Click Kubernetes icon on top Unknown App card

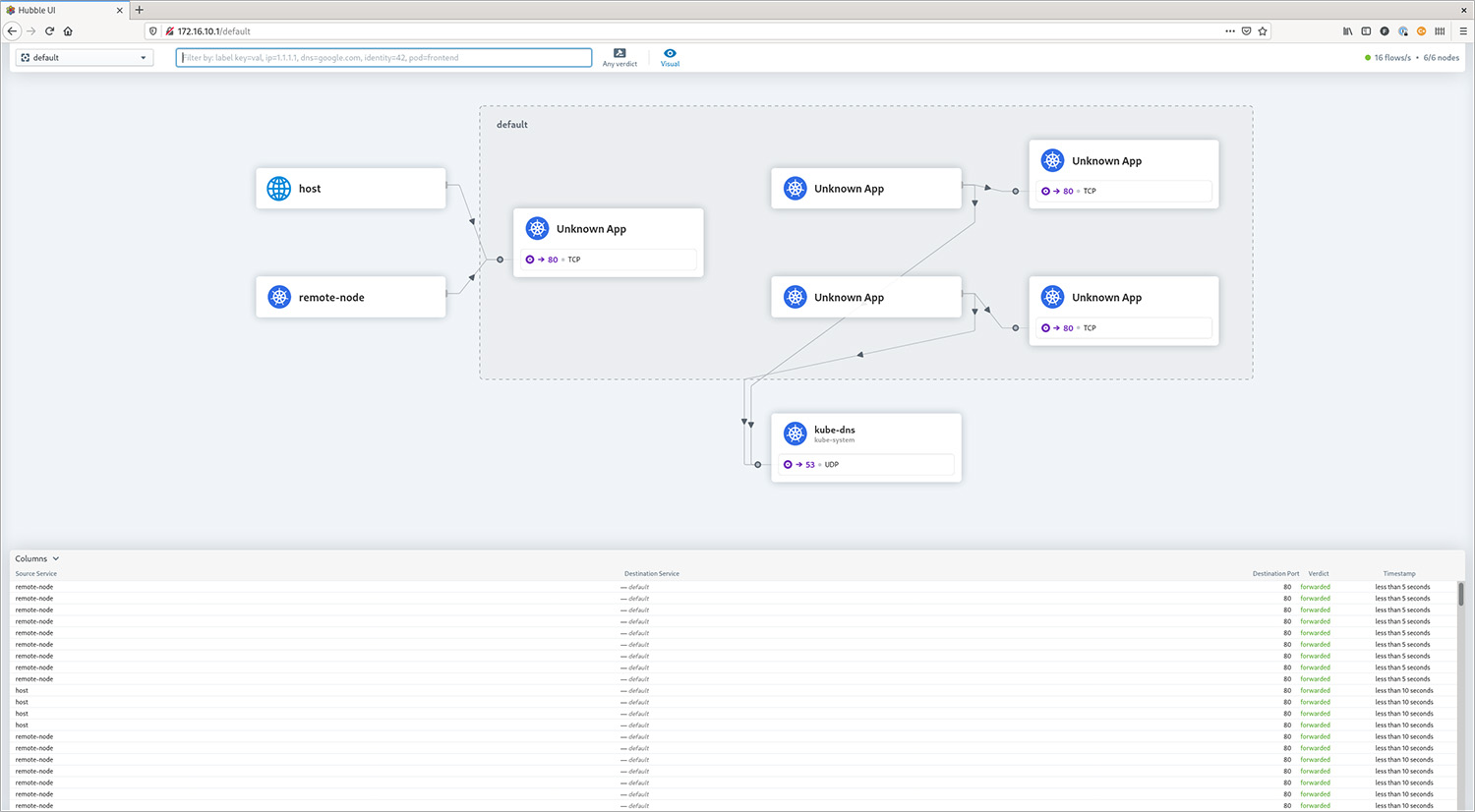[1052, 160]
